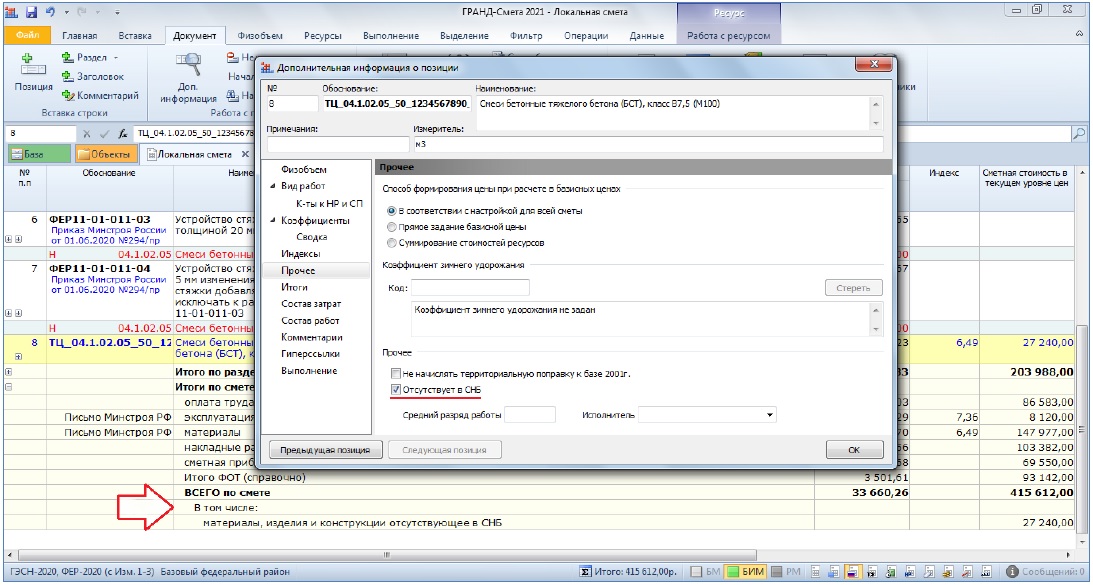Select Физобъем in dialog sidebar

coord(304,169)
